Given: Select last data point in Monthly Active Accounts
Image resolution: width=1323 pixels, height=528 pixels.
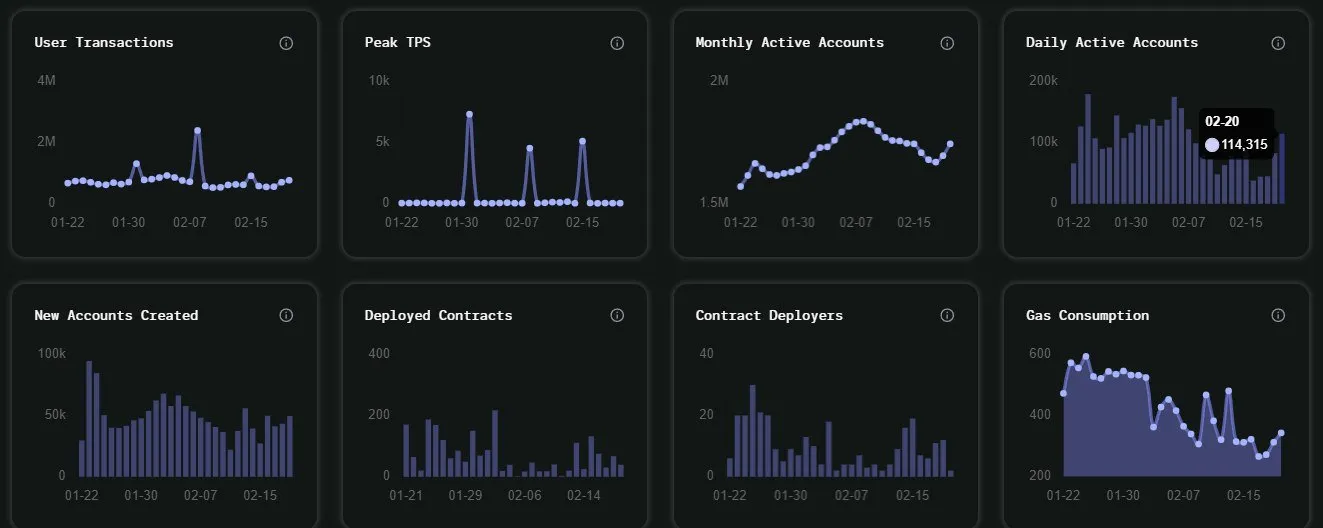Looking at the screenshot, I should coord(950,144).
